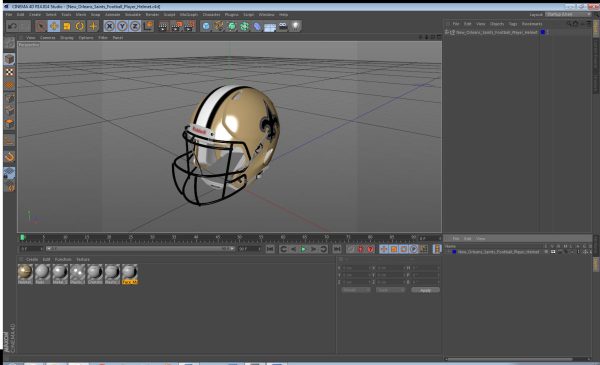Open the spline pen tool icon
Screen dimensions: 600x365
(219, 26)
